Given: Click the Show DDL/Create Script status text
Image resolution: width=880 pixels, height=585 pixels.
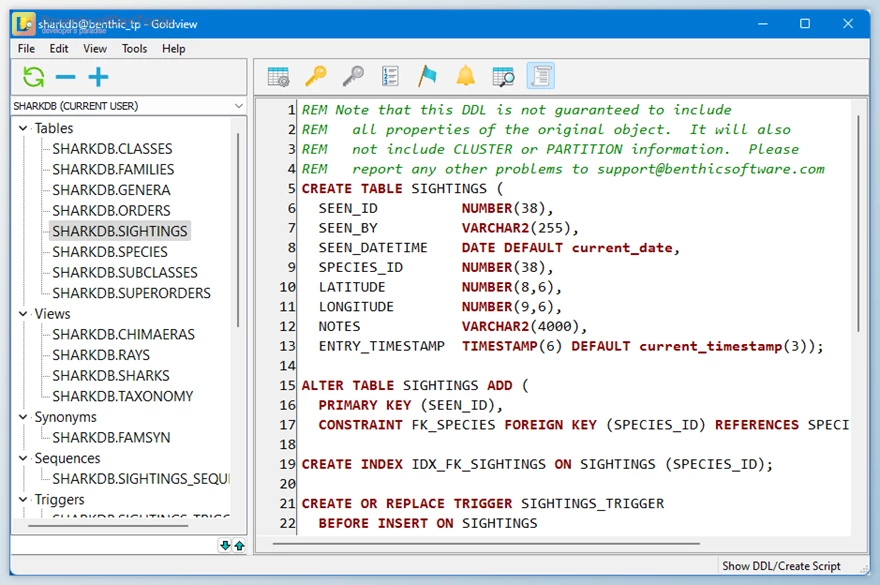Looking at the screenshot, I should tap(781, 566).
